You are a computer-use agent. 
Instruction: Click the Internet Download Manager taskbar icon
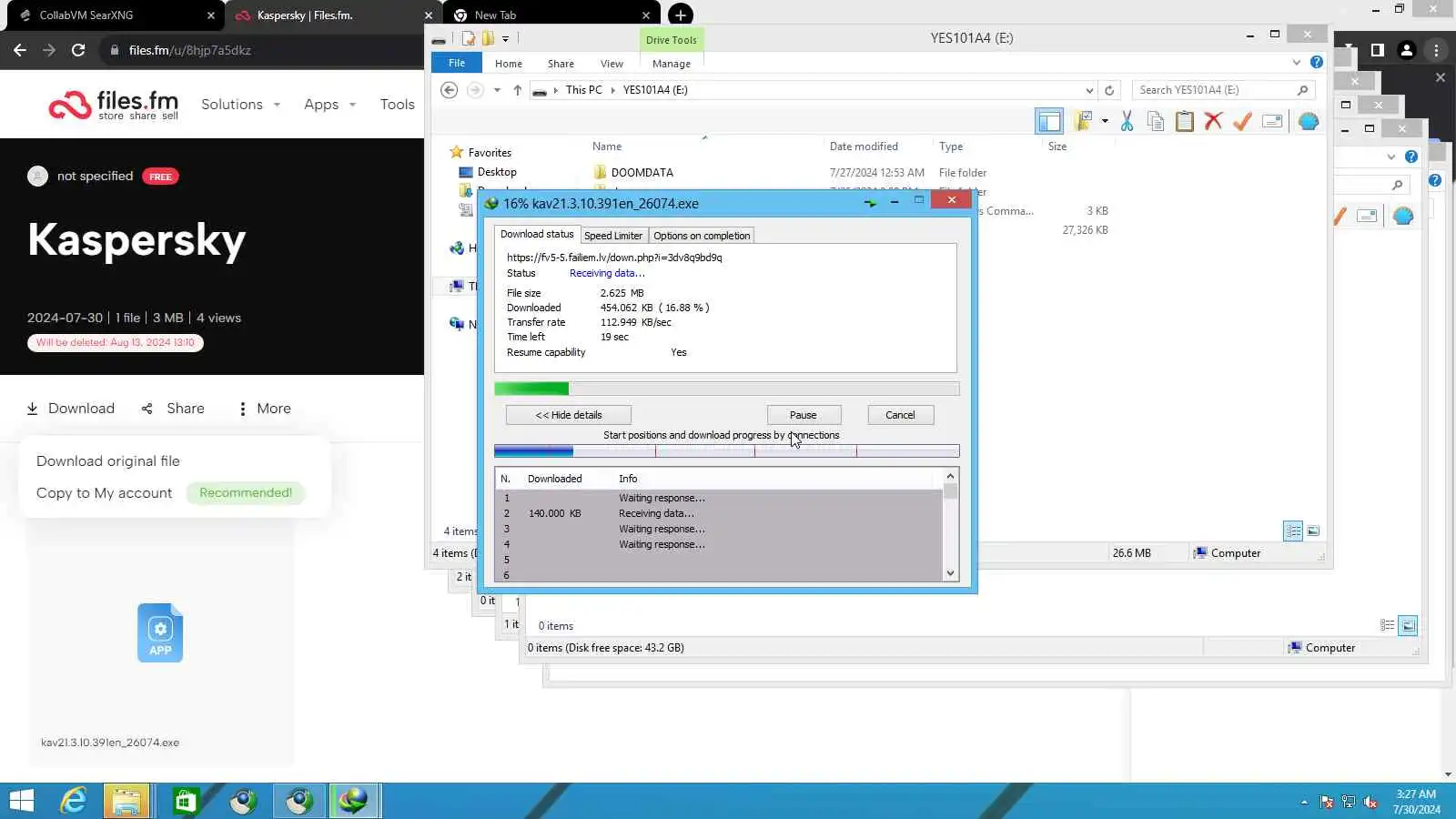(x=354, y=801)
